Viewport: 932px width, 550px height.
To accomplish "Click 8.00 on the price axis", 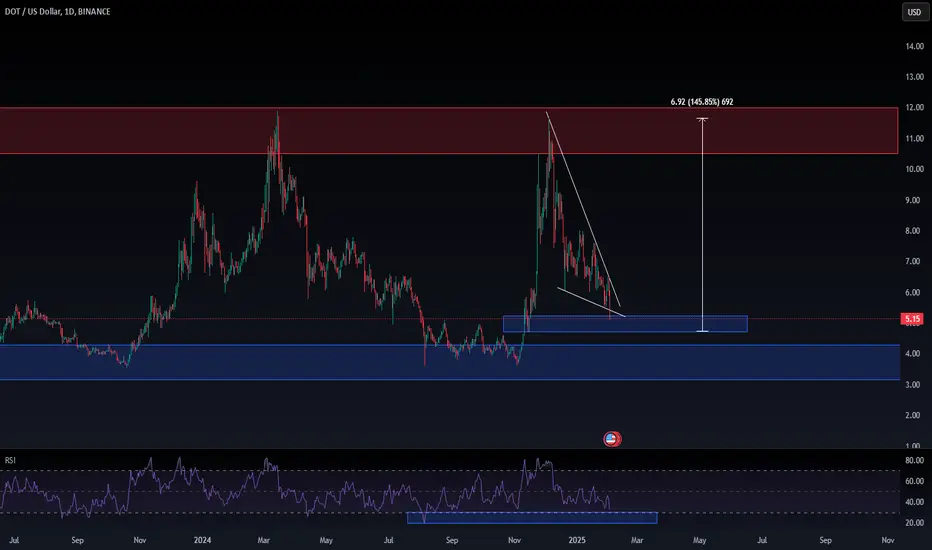I will tap(914, 231).
